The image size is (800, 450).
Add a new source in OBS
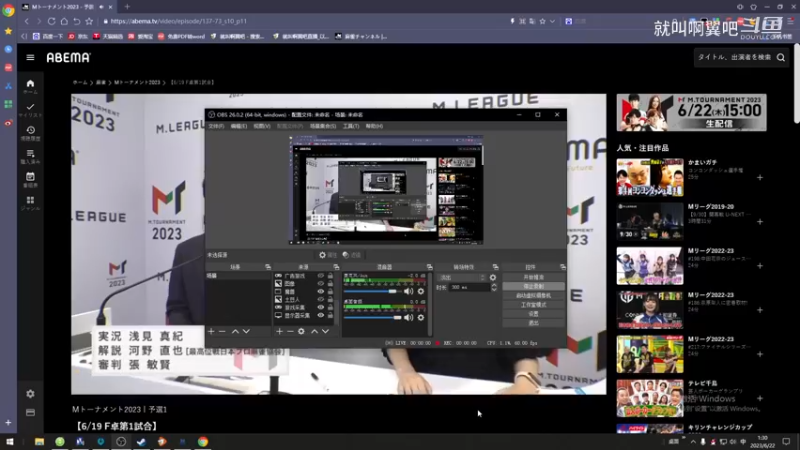point(279,332)
